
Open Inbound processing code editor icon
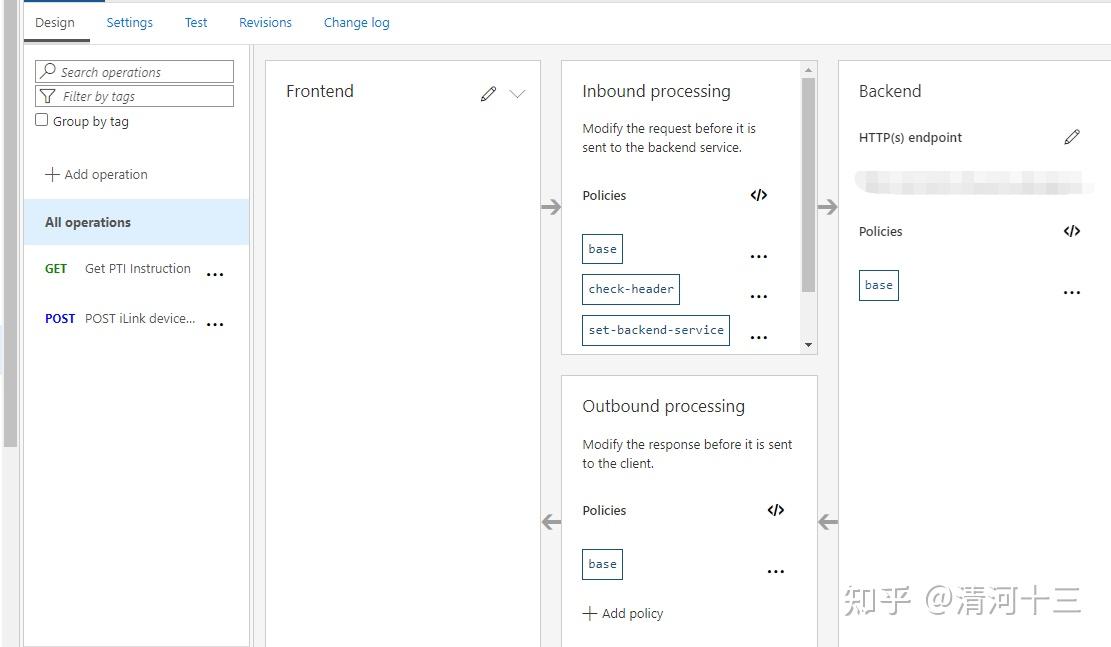759,196
